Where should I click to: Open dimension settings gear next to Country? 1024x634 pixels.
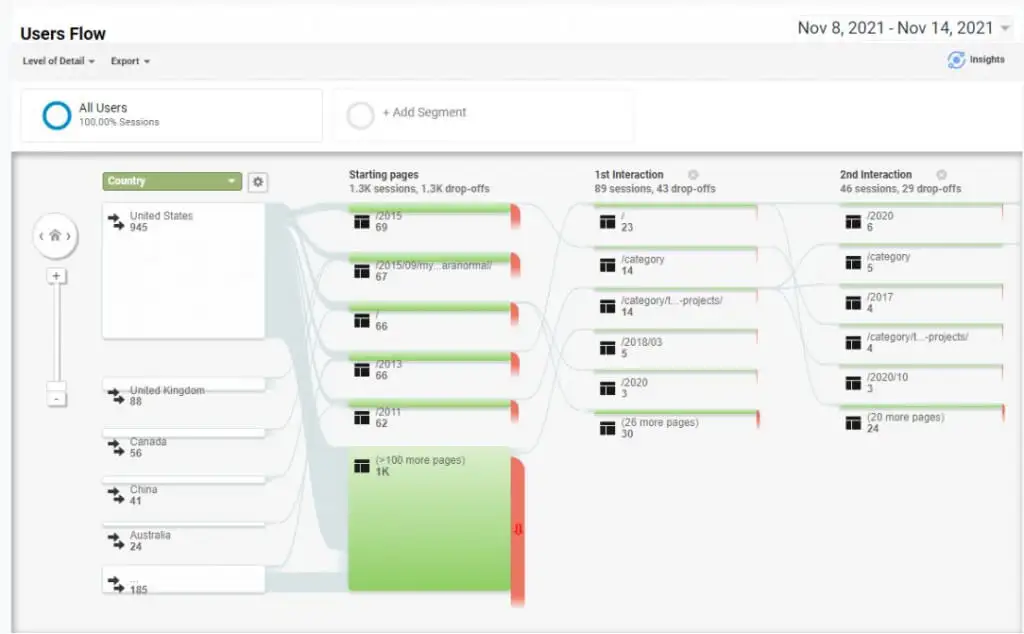coord(258,182)
